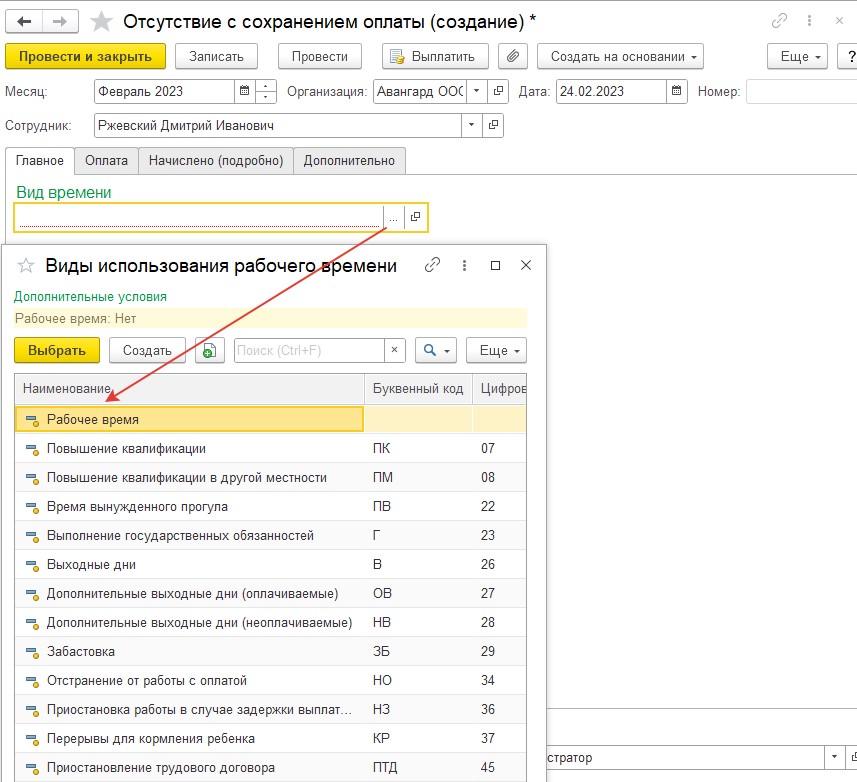This screenshot has height=782, width=857.
Task: Decrease month with the down spinner arrow
Action: point(266,97)
